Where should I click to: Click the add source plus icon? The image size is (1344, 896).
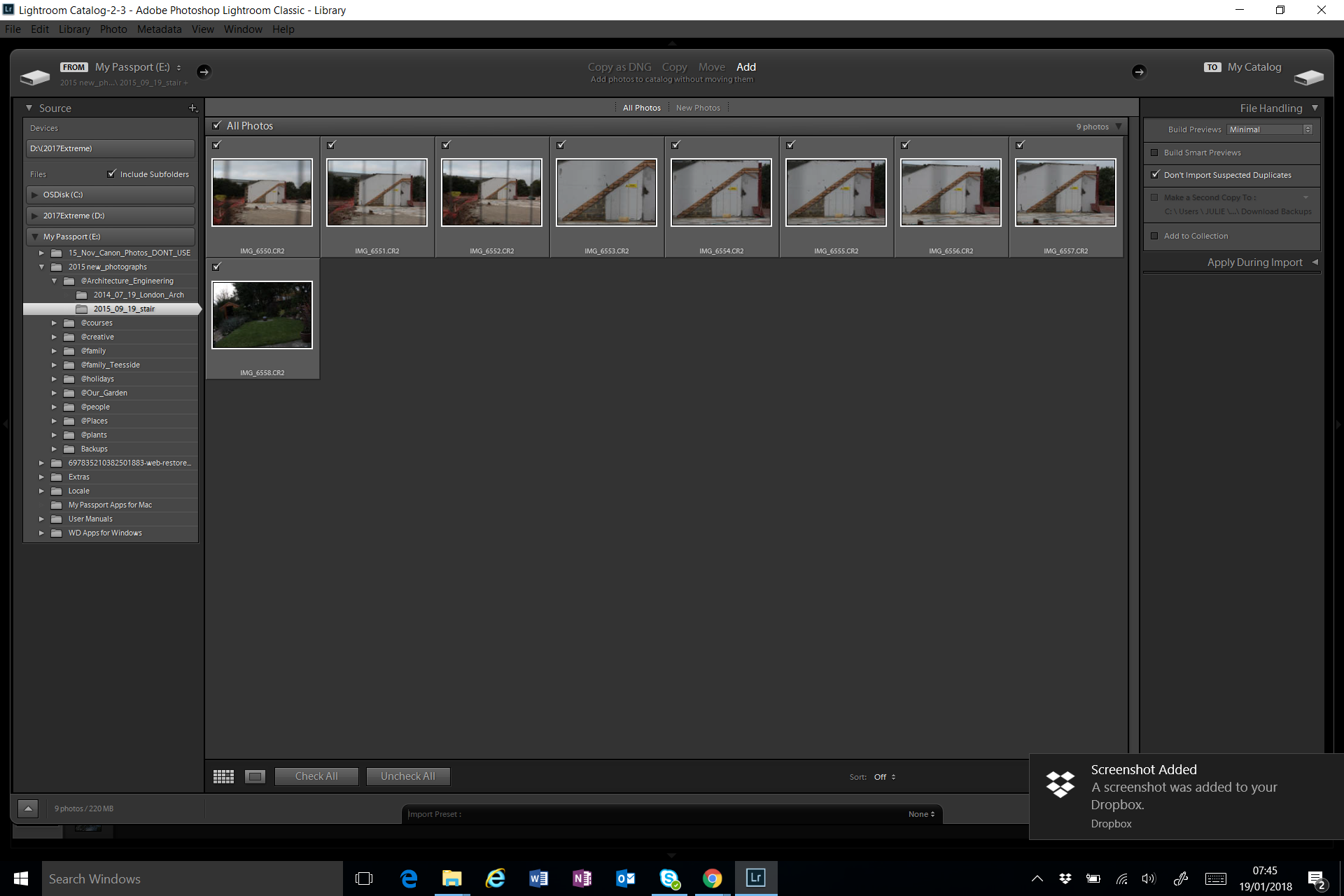[x=192, y=108]
